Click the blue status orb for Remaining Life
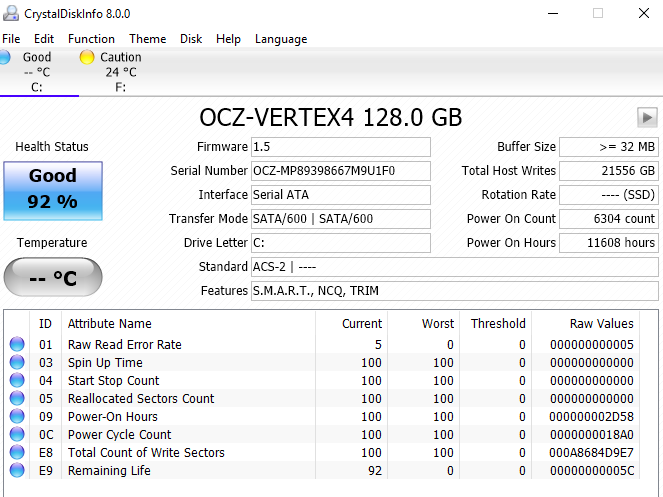The height and width of the screenshot is (497, 663). pyautogui.click(x=17, y=470)
